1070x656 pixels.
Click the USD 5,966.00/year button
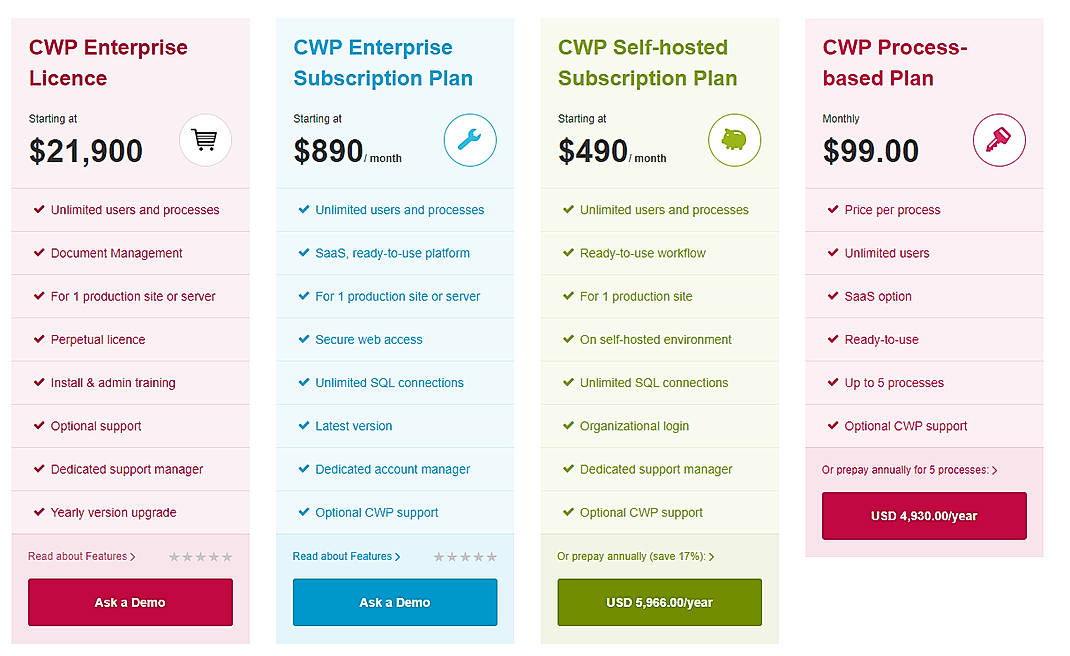[659, 602]
